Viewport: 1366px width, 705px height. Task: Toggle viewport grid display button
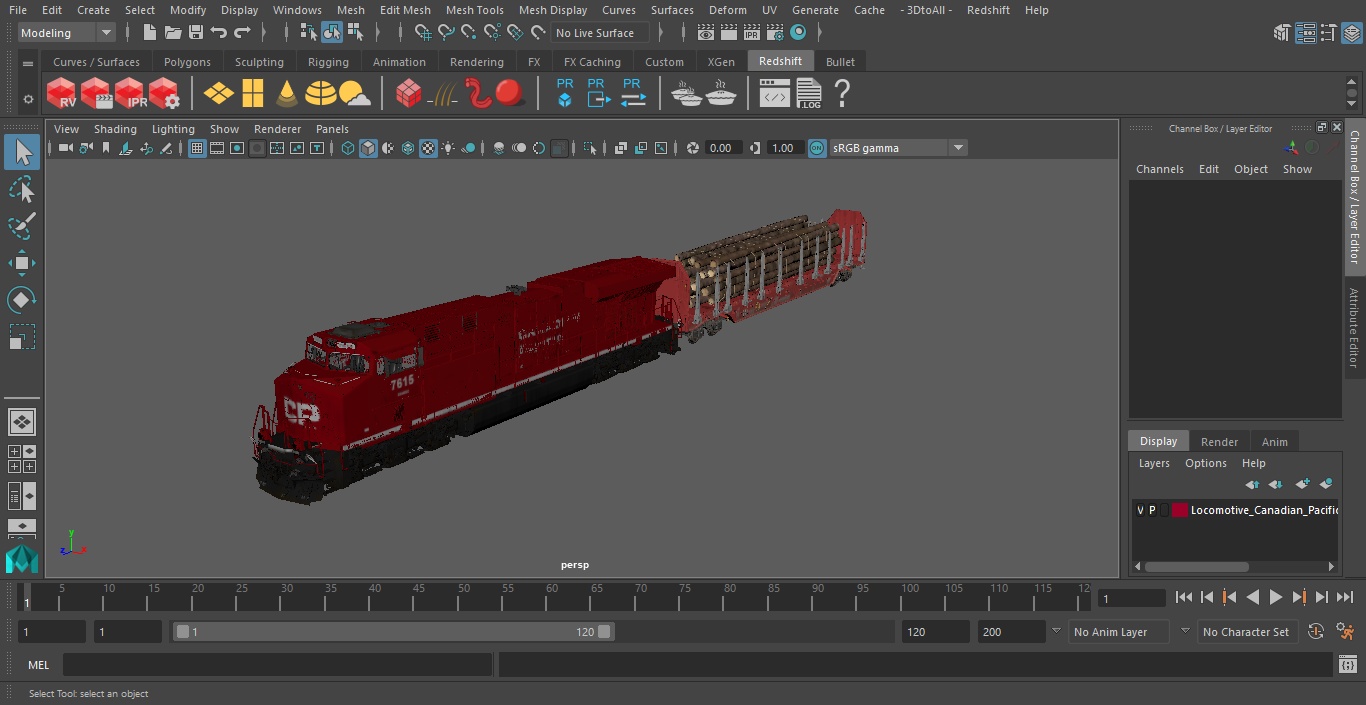[197, 148]
